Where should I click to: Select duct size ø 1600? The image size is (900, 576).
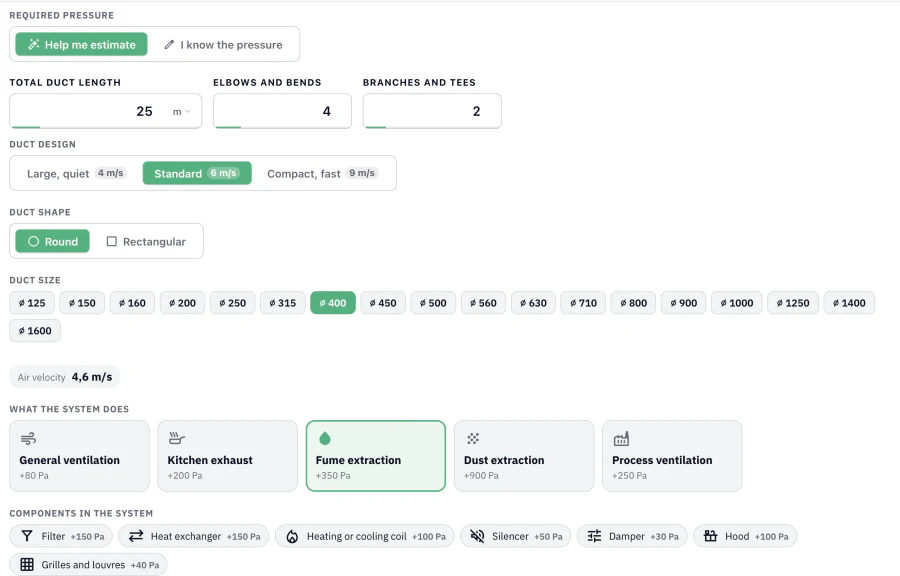35,330
